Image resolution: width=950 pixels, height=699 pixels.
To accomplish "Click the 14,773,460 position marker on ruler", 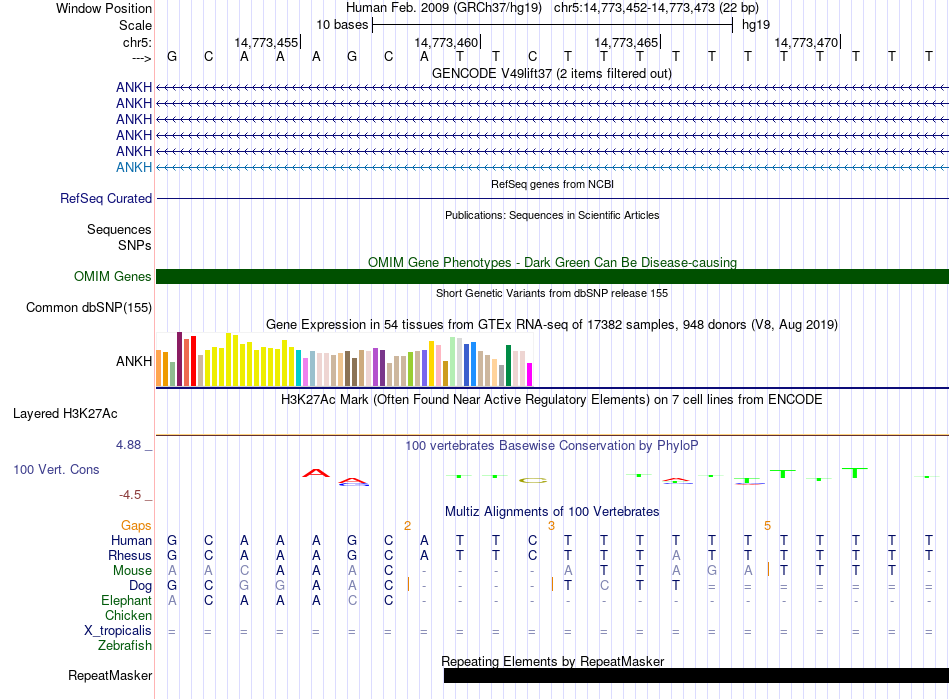I will [446, 43].
